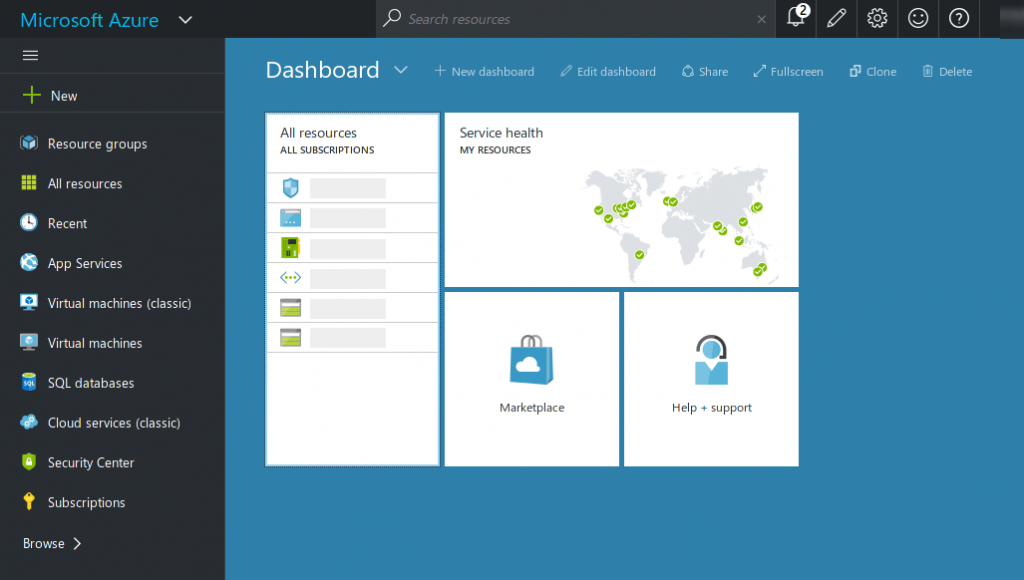Image resolution: width=1024 pixels, height=580 pixels.
Task: Click the pencil edit icon in top bar
Action: pyautogui.click(x=837, y=18)
